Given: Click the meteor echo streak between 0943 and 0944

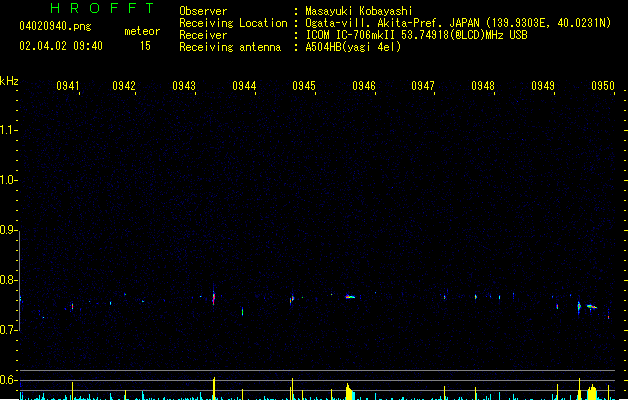Looking at the screenshot, I should (x=214, y=298).
